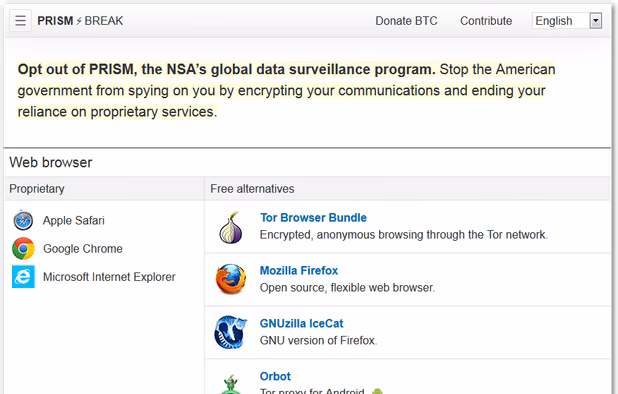Open the English language dropdown
The width and height of the screenshot is (618, 394).
point(567,20)
